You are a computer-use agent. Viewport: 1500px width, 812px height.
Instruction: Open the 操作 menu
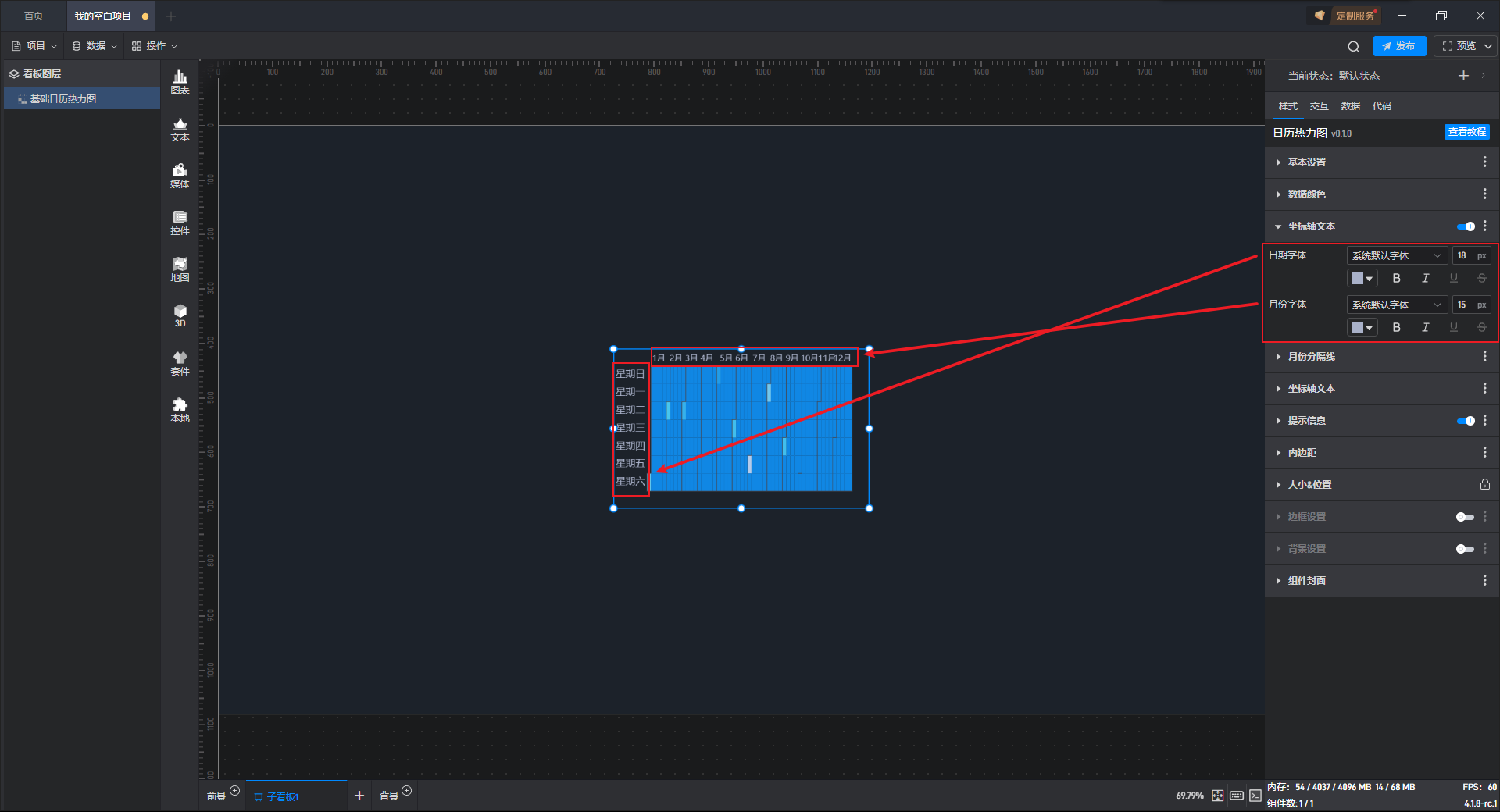coord(155,46)
